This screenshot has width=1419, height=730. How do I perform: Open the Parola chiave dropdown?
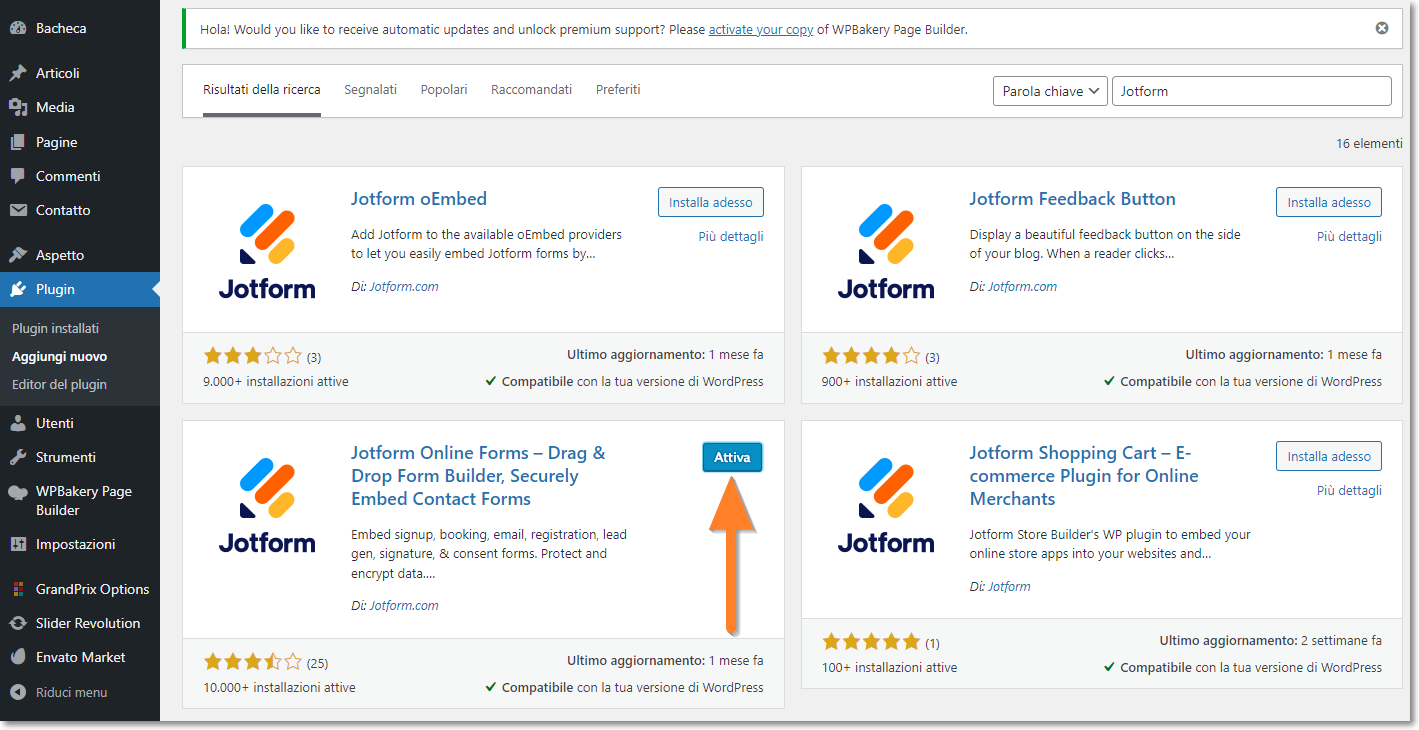(x=1050, y=91)
